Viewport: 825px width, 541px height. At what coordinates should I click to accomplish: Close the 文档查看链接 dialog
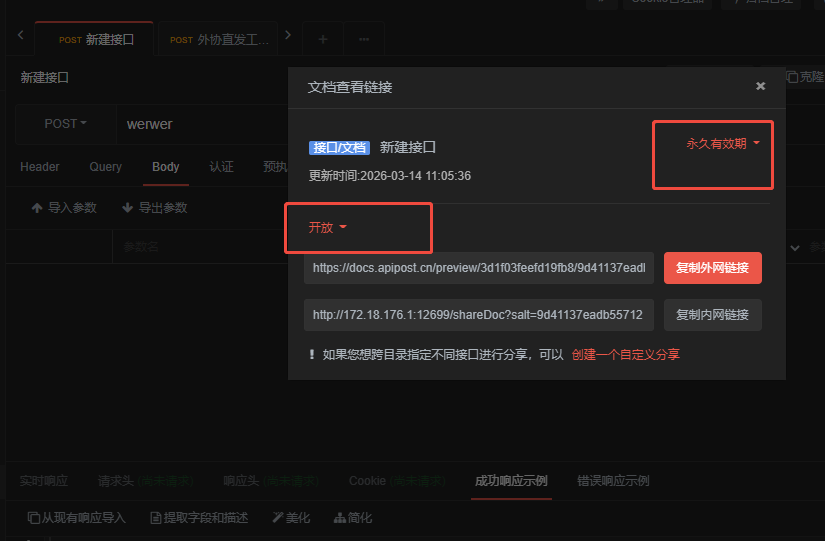click(760, 86)
